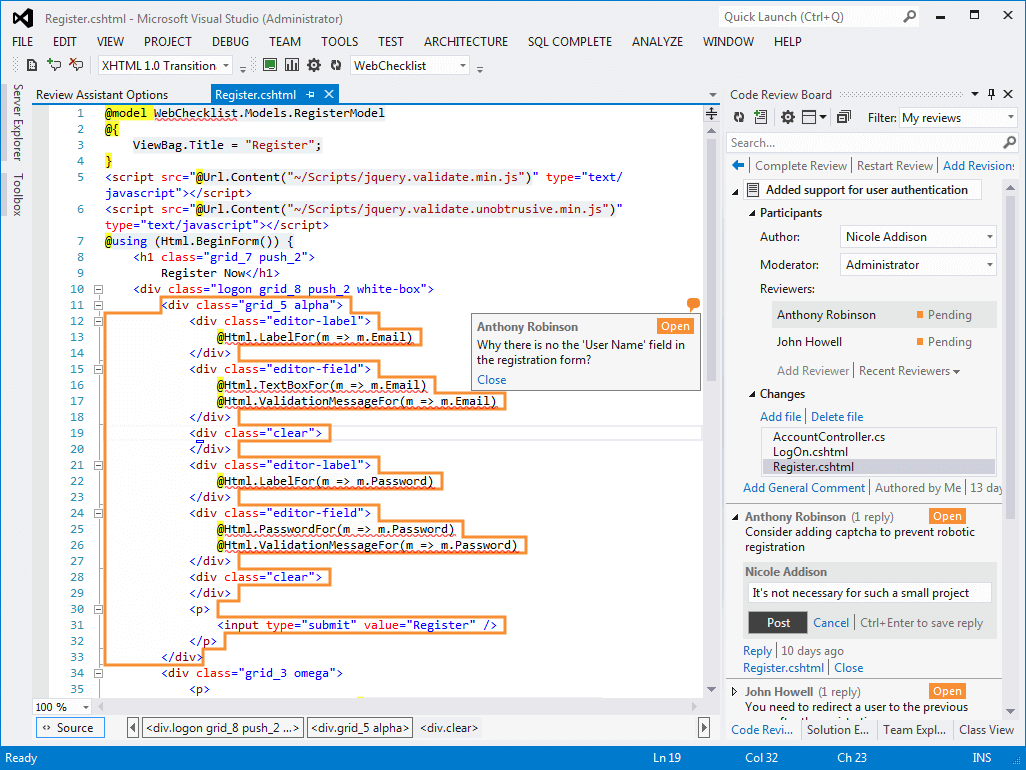Open the Author dropdown (Nicole Addison)
Screen dimensions: 1026x770
pyautogui.click(x=918, y=237)
